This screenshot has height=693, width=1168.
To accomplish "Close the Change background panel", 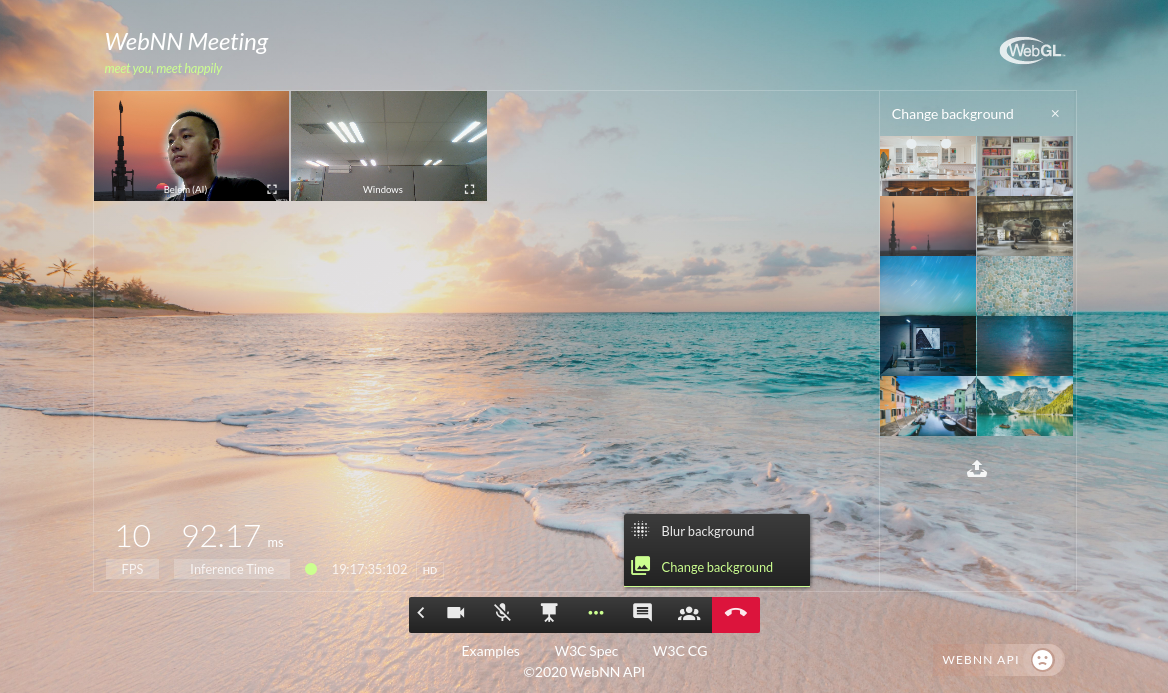I will (x=1055, y=114).
